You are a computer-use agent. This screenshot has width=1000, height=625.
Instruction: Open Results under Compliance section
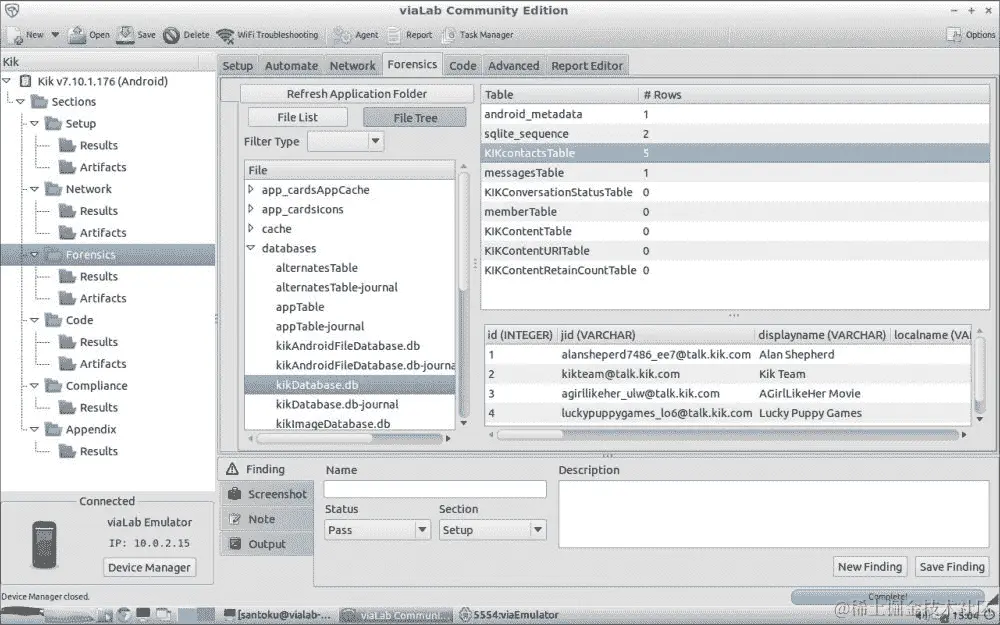pos(98,407)
